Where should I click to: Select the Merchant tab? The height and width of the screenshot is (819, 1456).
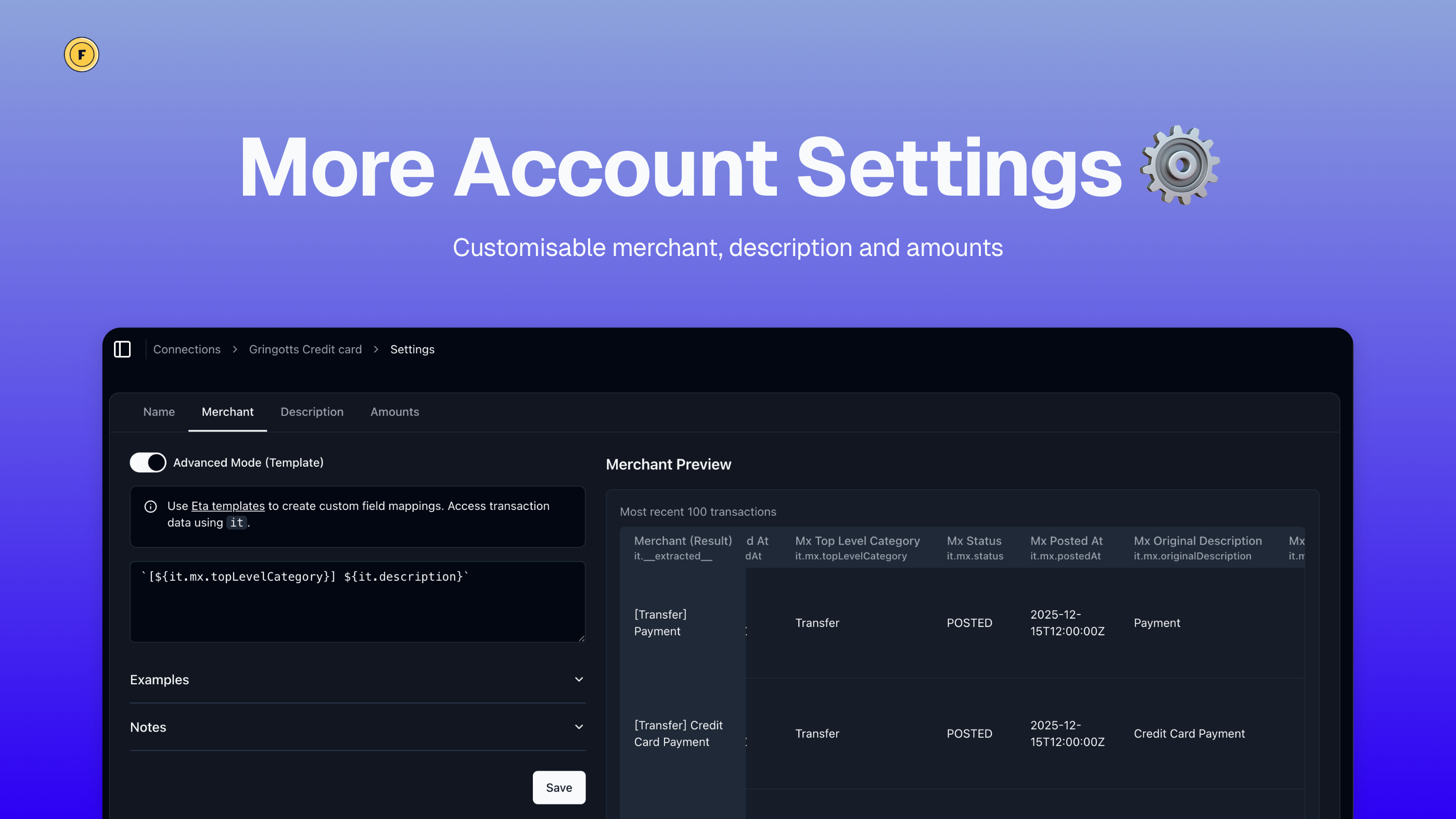[x=227, y=412]
